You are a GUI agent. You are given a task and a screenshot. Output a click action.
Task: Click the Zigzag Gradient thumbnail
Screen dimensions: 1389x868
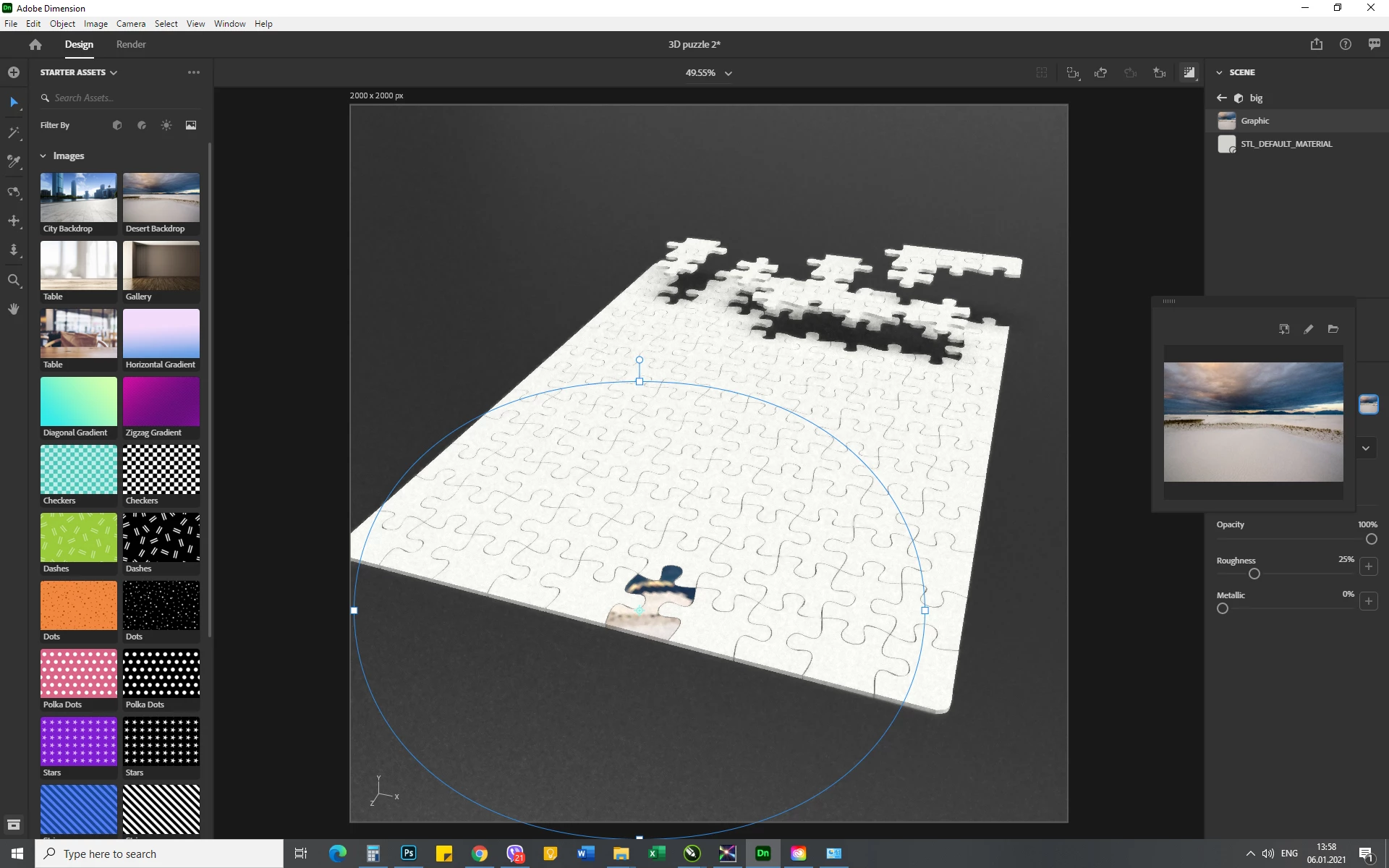point(161,402)
